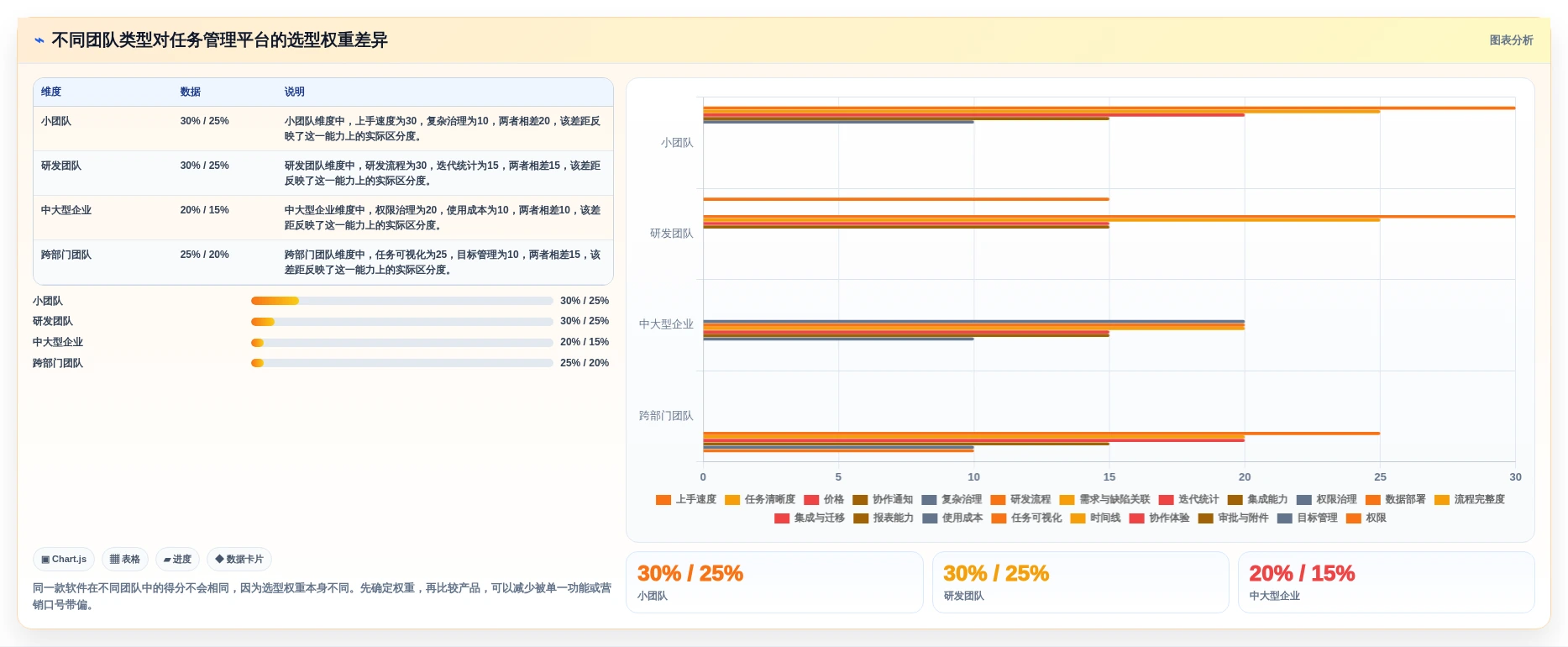Viewport: 1568px width, 647px height.
Task: Hide the 报表能力 legend series
Action: [x=884, y=518]
